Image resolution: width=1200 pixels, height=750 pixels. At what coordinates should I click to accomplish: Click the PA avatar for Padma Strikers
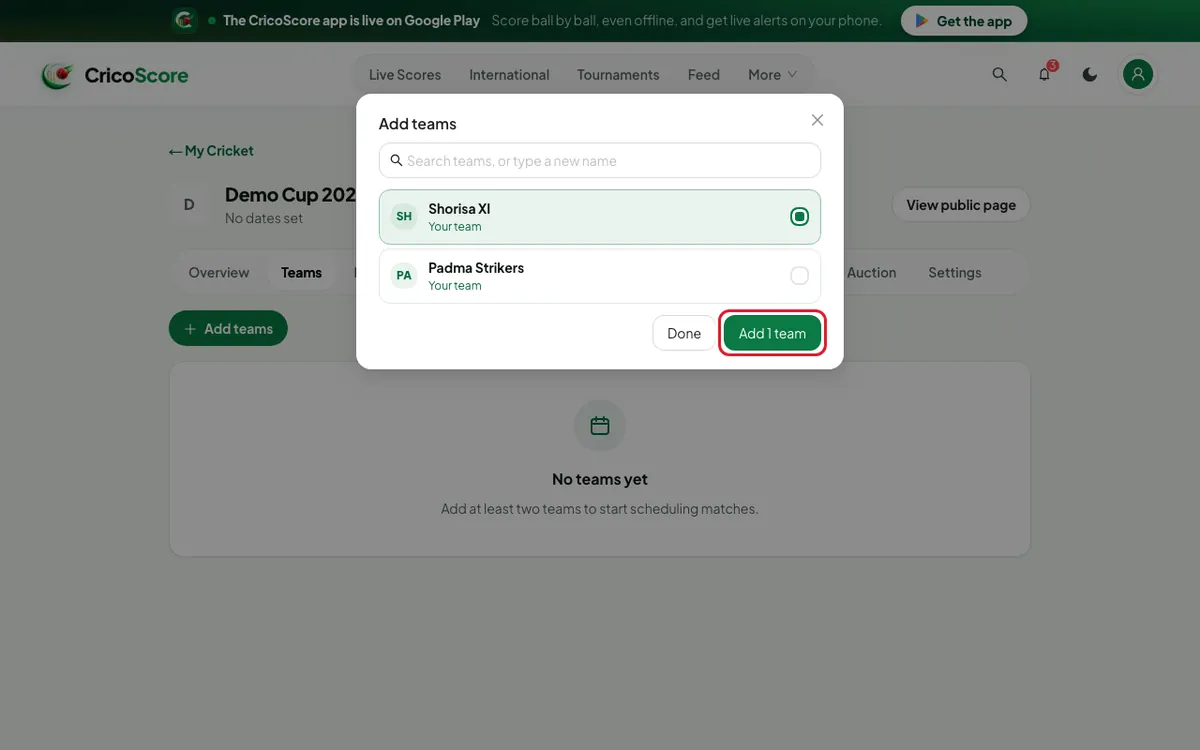point(404,275)
